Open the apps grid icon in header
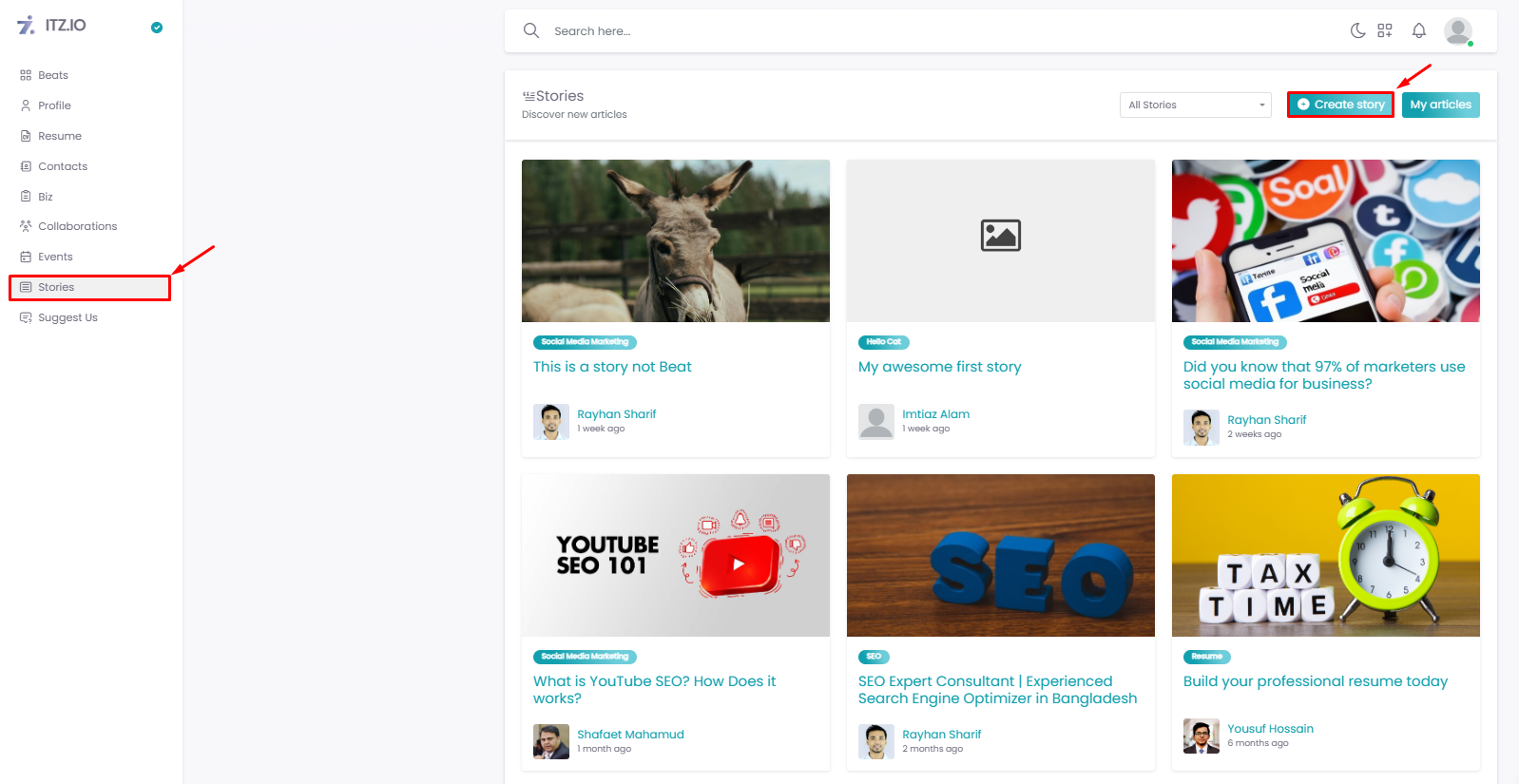1519x784 pixels. [x=1385, y=30]
